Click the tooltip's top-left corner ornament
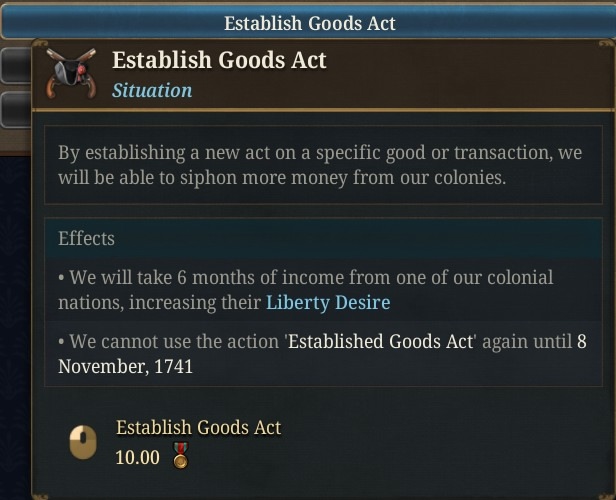Viewport: 616px width, 500px height. (x=39, y=44)
